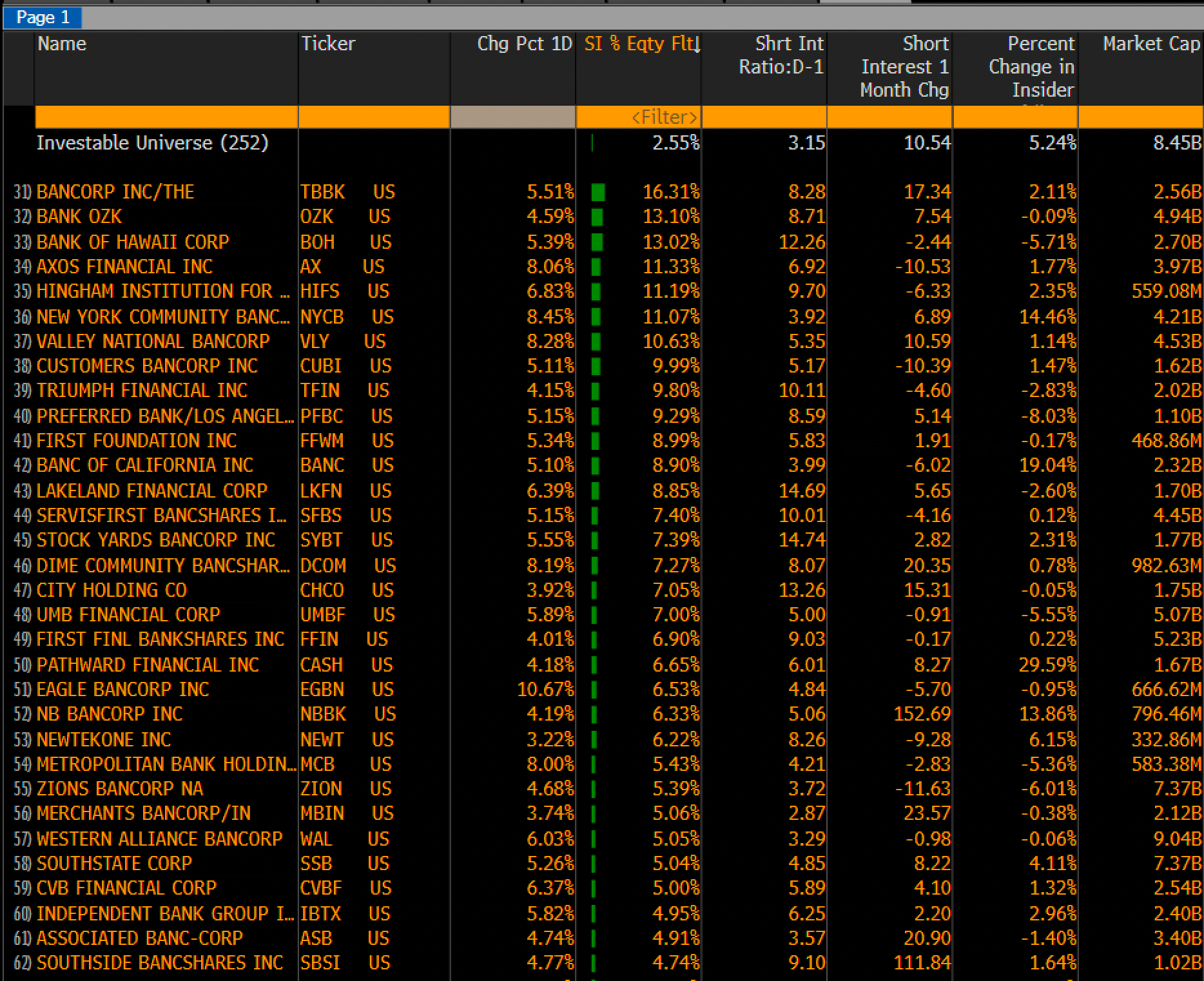
Task: Click Bancorp 16.31% short interest bar
Action: (x=598, y=192)
